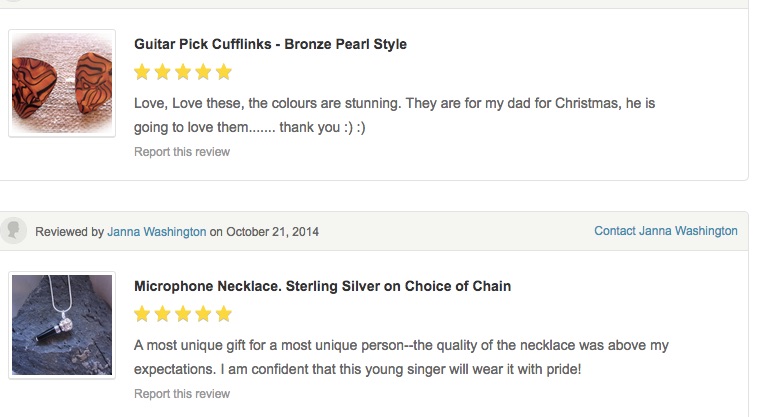Report the Guitar Pick Cufflinks review

182,152
